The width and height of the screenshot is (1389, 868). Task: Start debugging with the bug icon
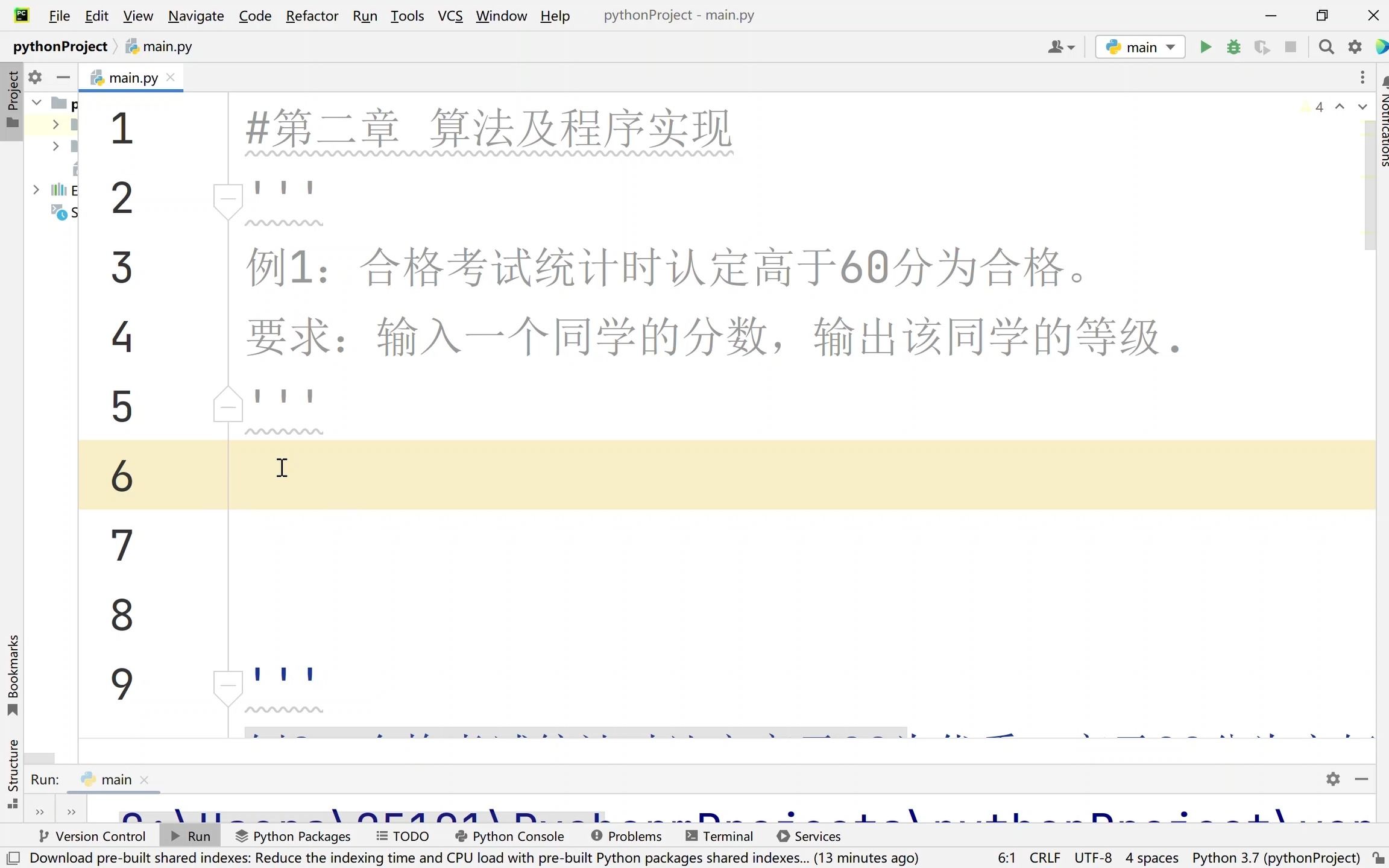[1233, 47]
